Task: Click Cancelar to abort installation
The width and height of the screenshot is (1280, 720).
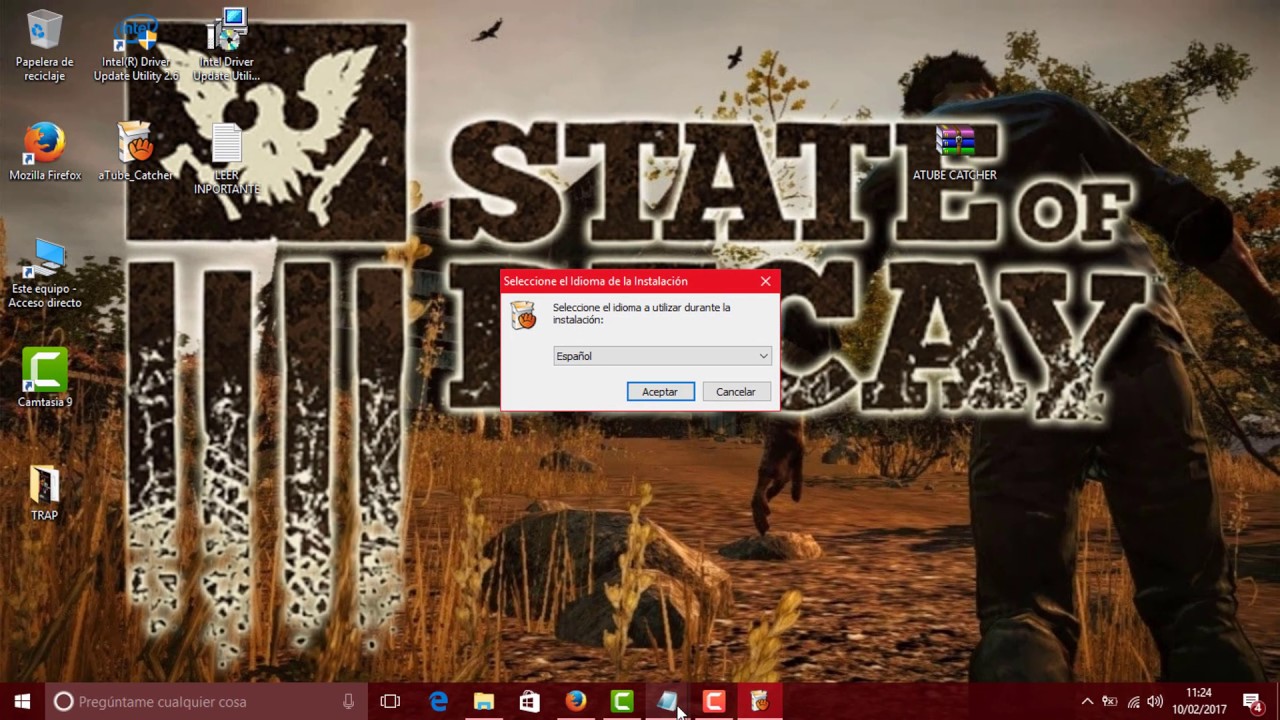Action: point(736,392)
